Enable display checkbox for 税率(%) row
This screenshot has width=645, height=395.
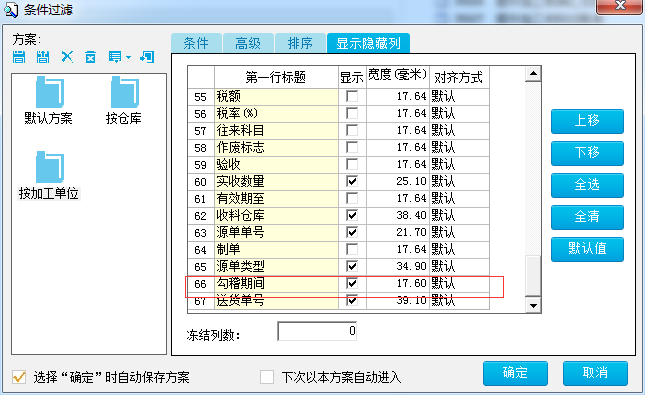[x=352, y=114]
